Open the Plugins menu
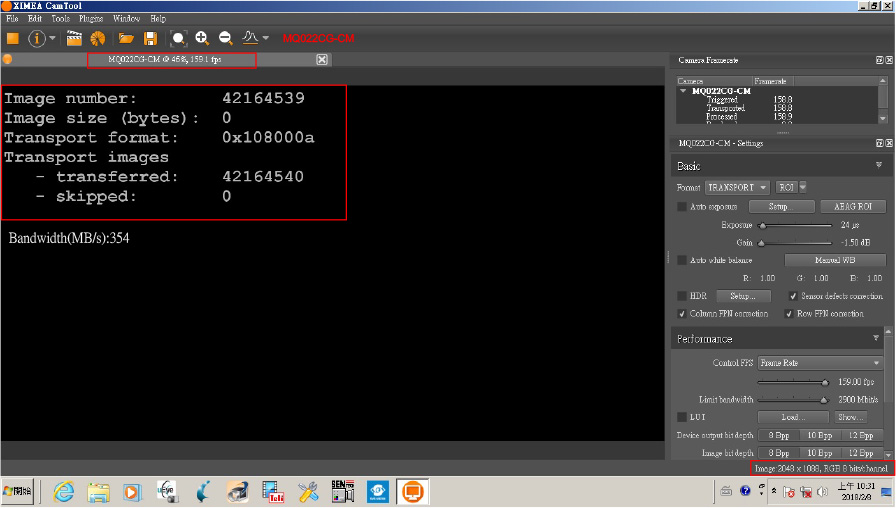The height and width of the screenshot is (508, 896). 90,19
